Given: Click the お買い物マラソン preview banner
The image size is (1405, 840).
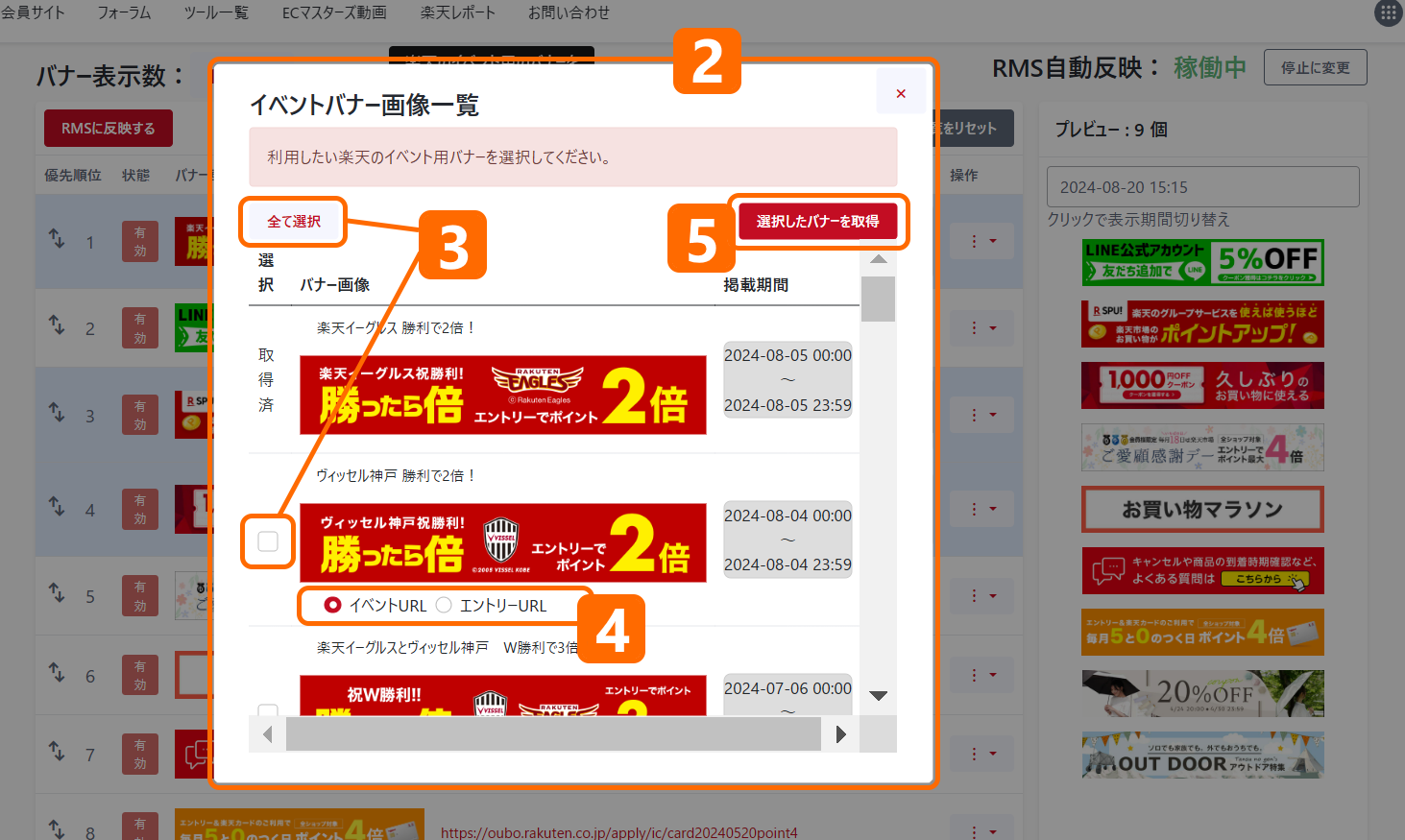Looking at the screenshot, I should (x=1202, y=509).
